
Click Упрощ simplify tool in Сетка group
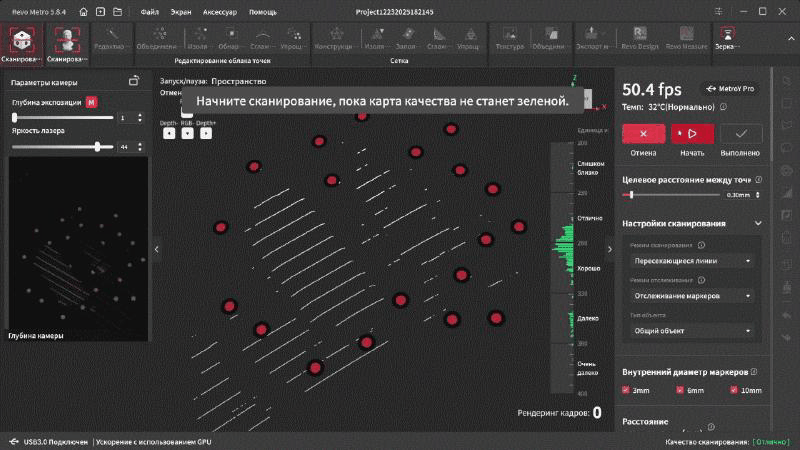pyautogui.click(x=469, y=39)
